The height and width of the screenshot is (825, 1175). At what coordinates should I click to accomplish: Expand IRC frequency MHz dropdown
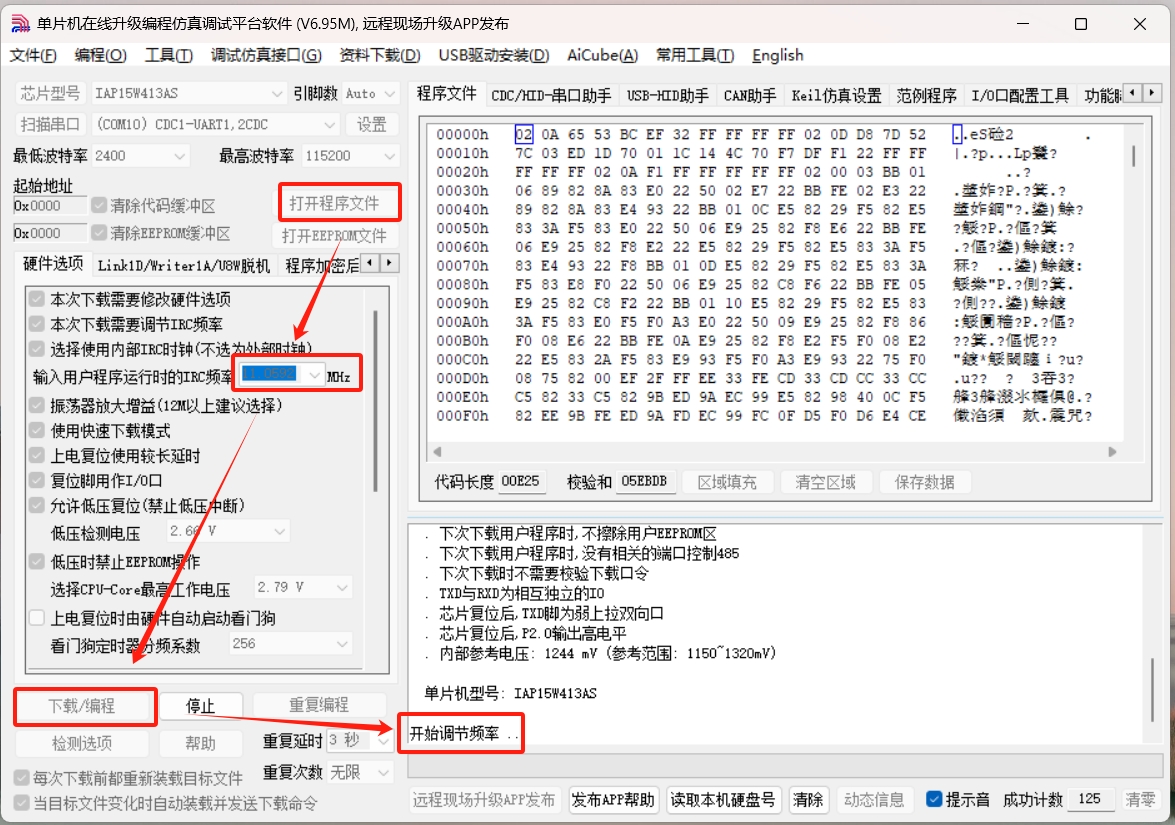point(314,374)
